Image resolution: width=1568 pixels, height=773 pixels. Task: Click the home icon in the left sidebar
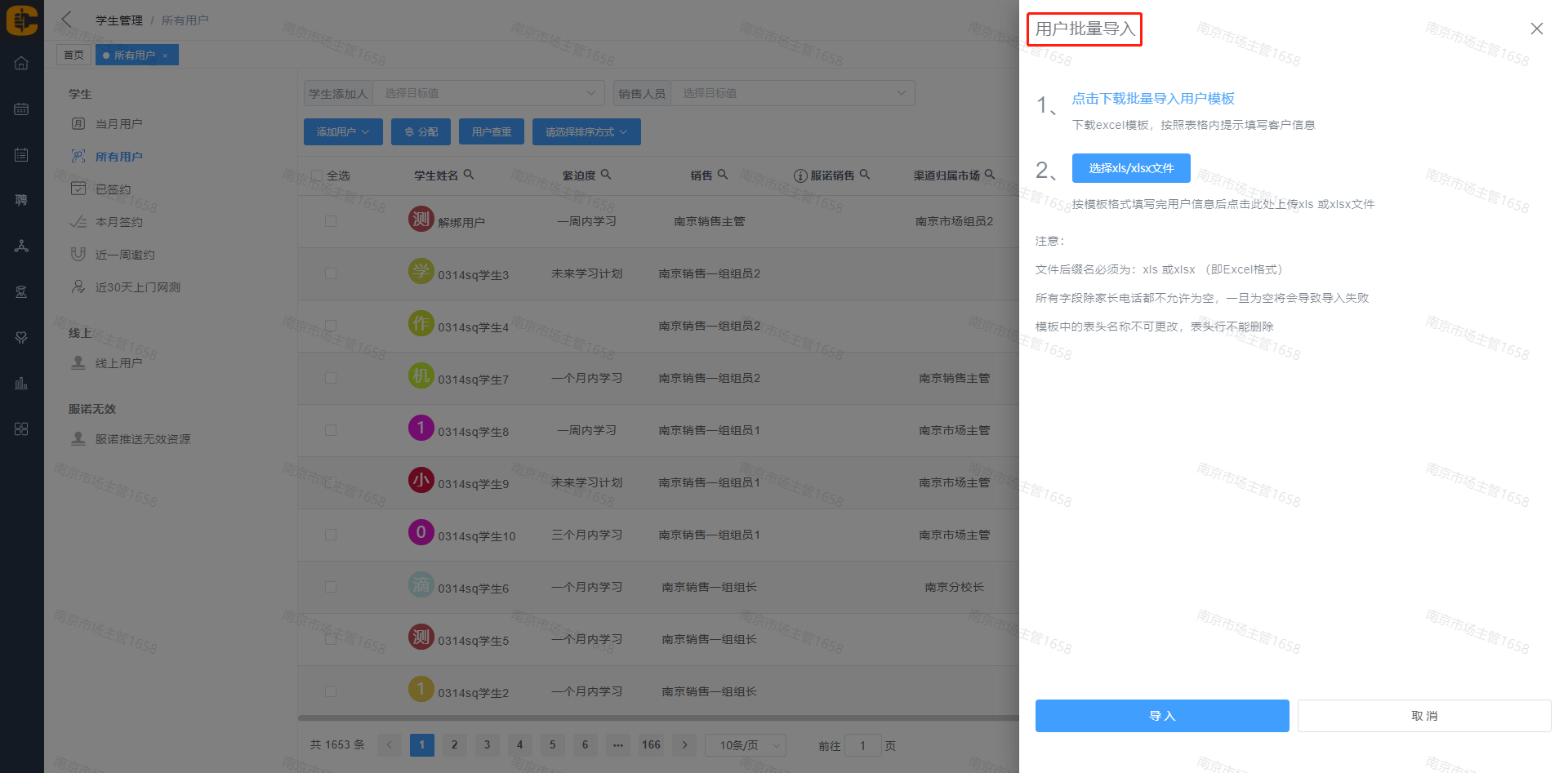[21, 64]
